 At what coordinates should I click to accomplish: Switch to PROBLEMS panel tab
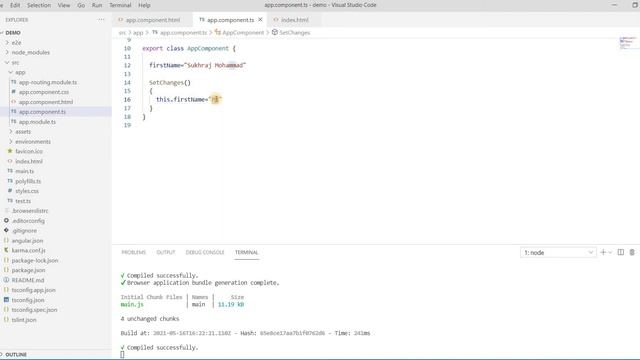click(x=133, y=252)
